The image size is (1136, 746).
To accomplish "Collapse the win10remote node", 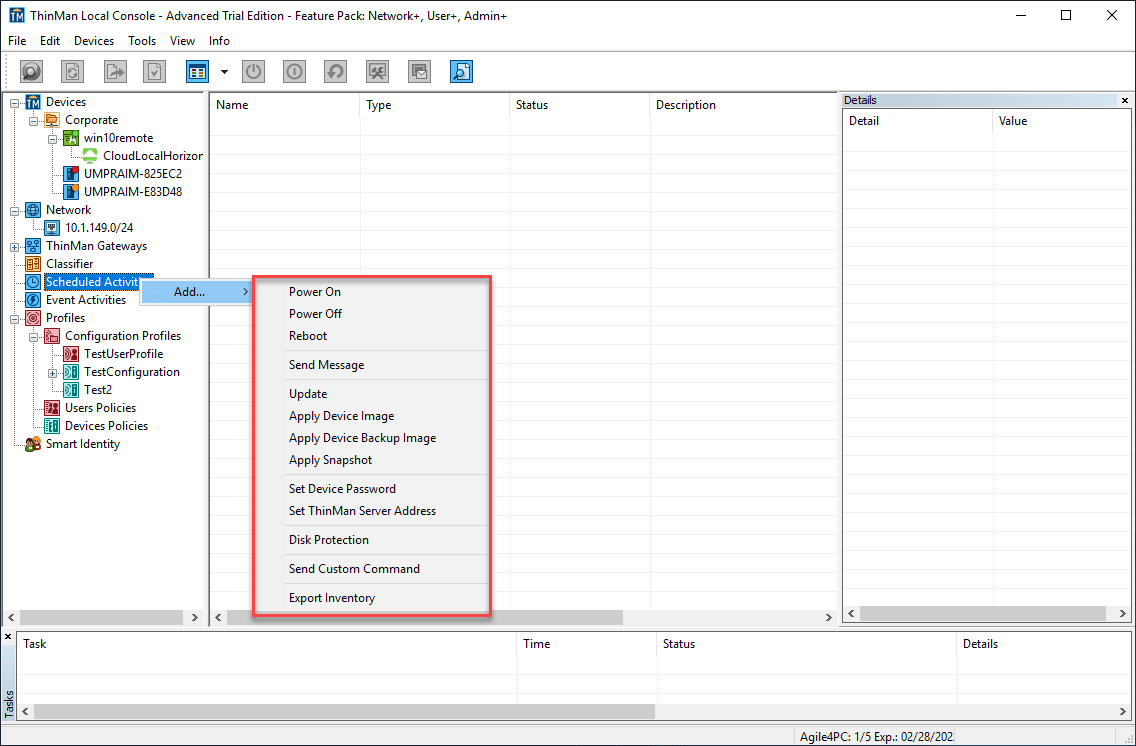I will coord(52,139).
